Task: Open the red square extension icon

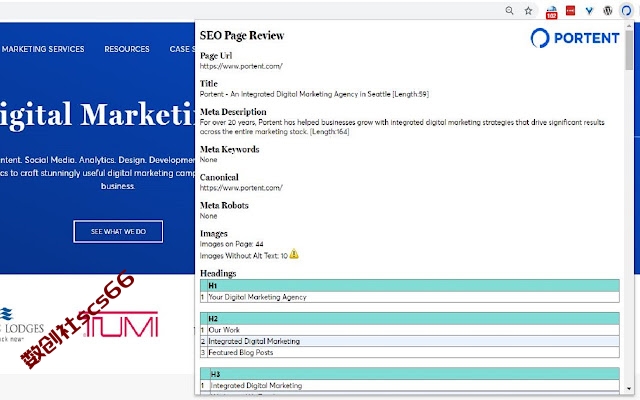Action: click(x=570, y=11)
